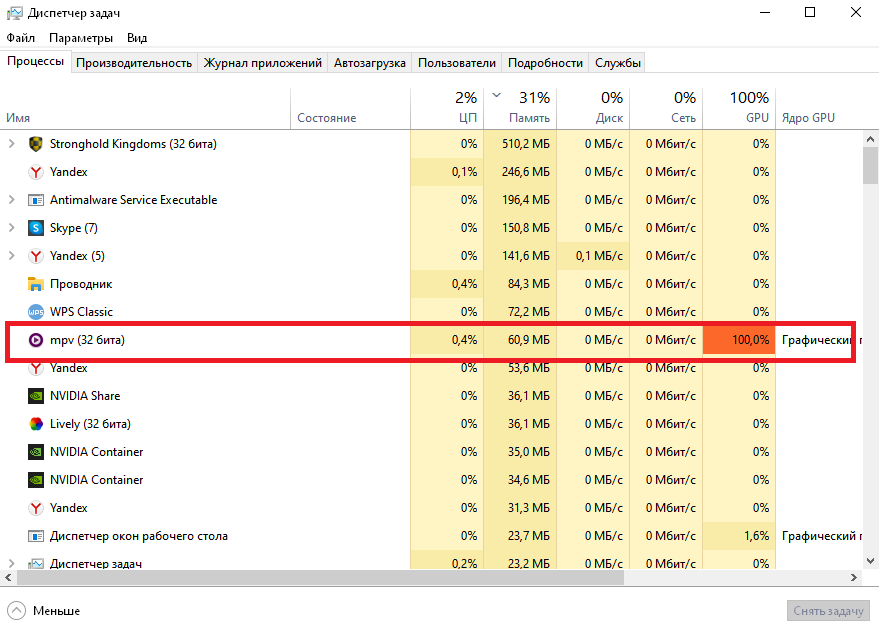Image resolution: width=879 pixels, height=630 pixels.
Task: Select the NVIDIA Share process name
Action: [x=85, y=396]
